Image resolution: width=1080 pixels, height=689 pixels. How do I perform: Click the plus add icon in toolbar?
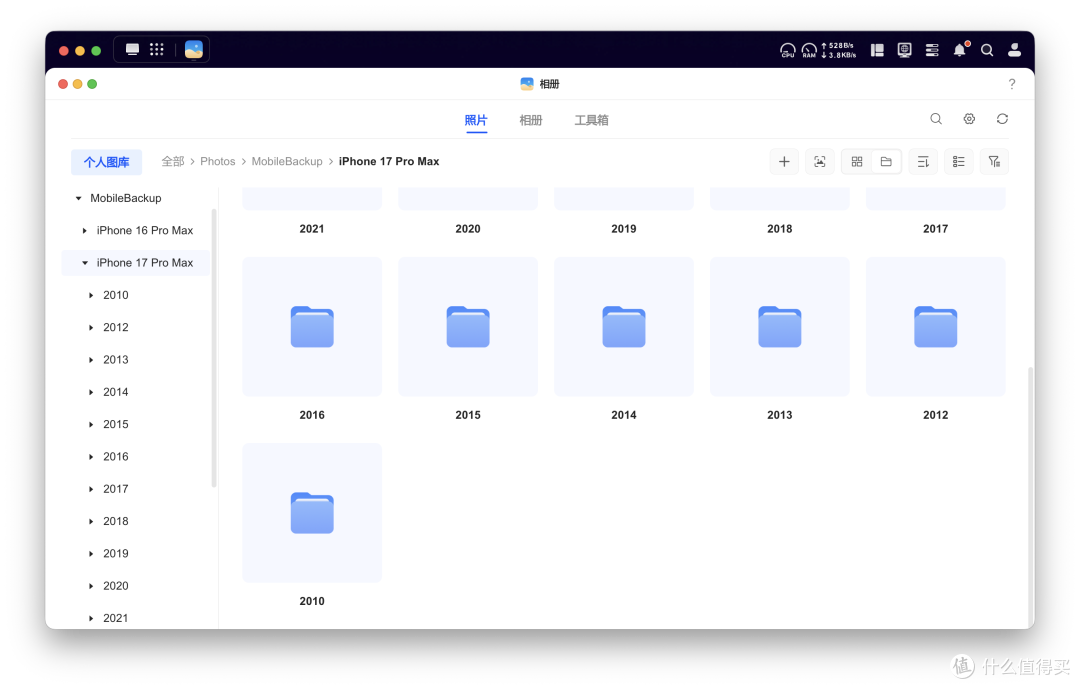tap(784, 162)
